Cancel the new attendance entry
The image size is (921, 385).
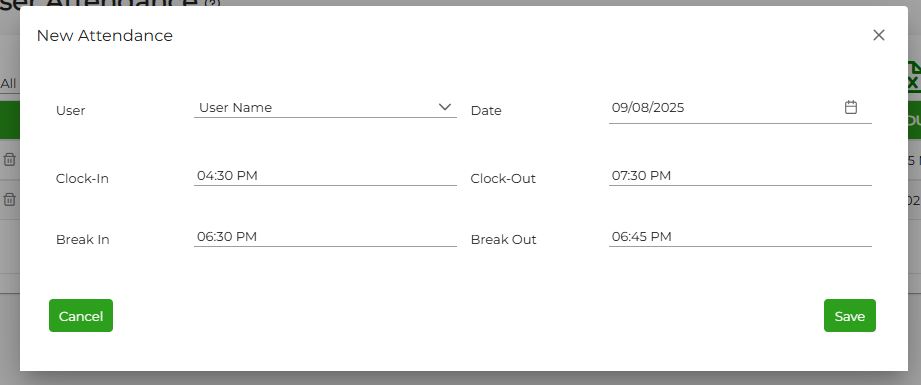click(80, 316)
